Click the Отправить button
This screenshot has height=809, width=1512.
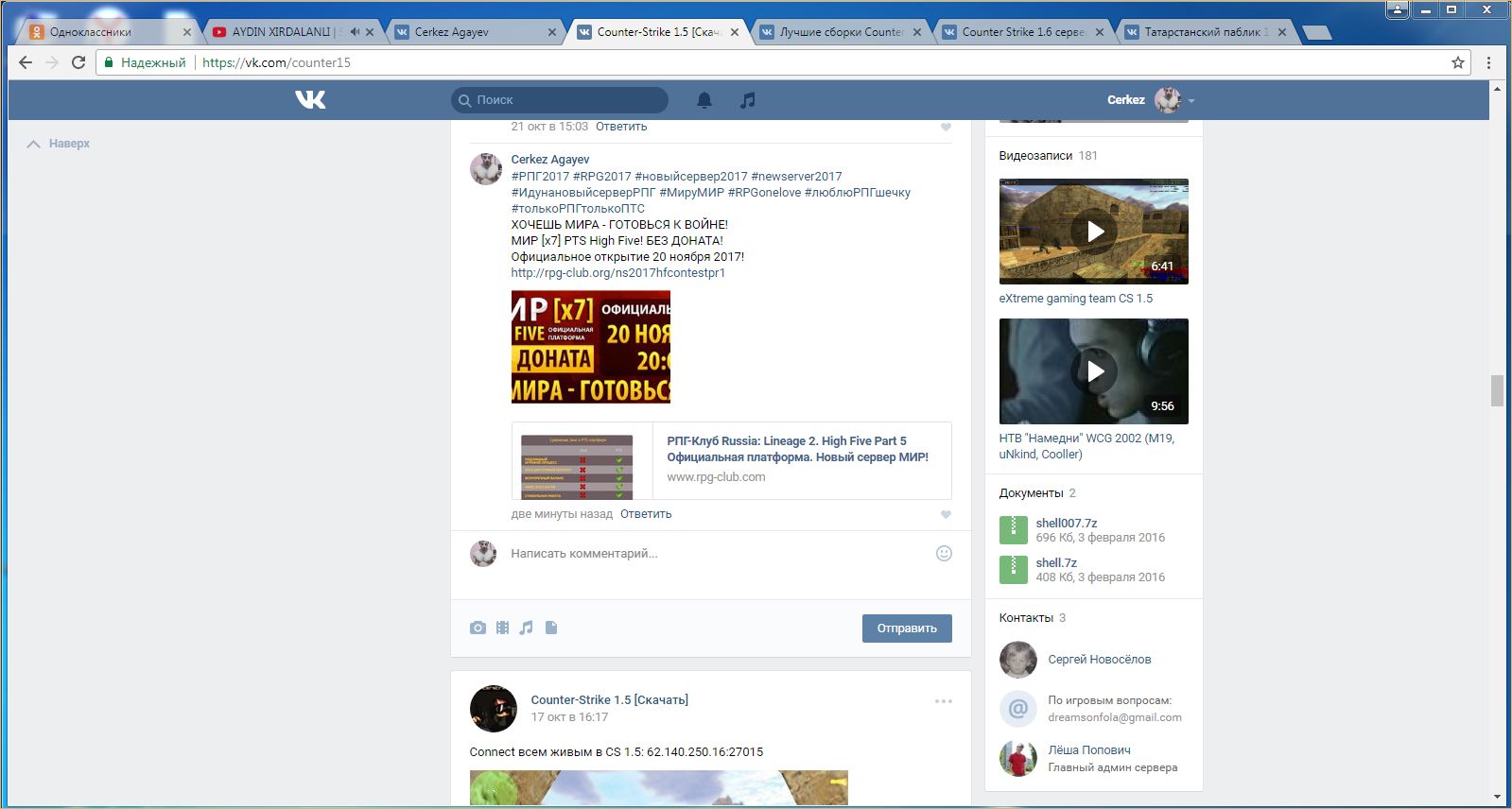click(x=907, y=628)
